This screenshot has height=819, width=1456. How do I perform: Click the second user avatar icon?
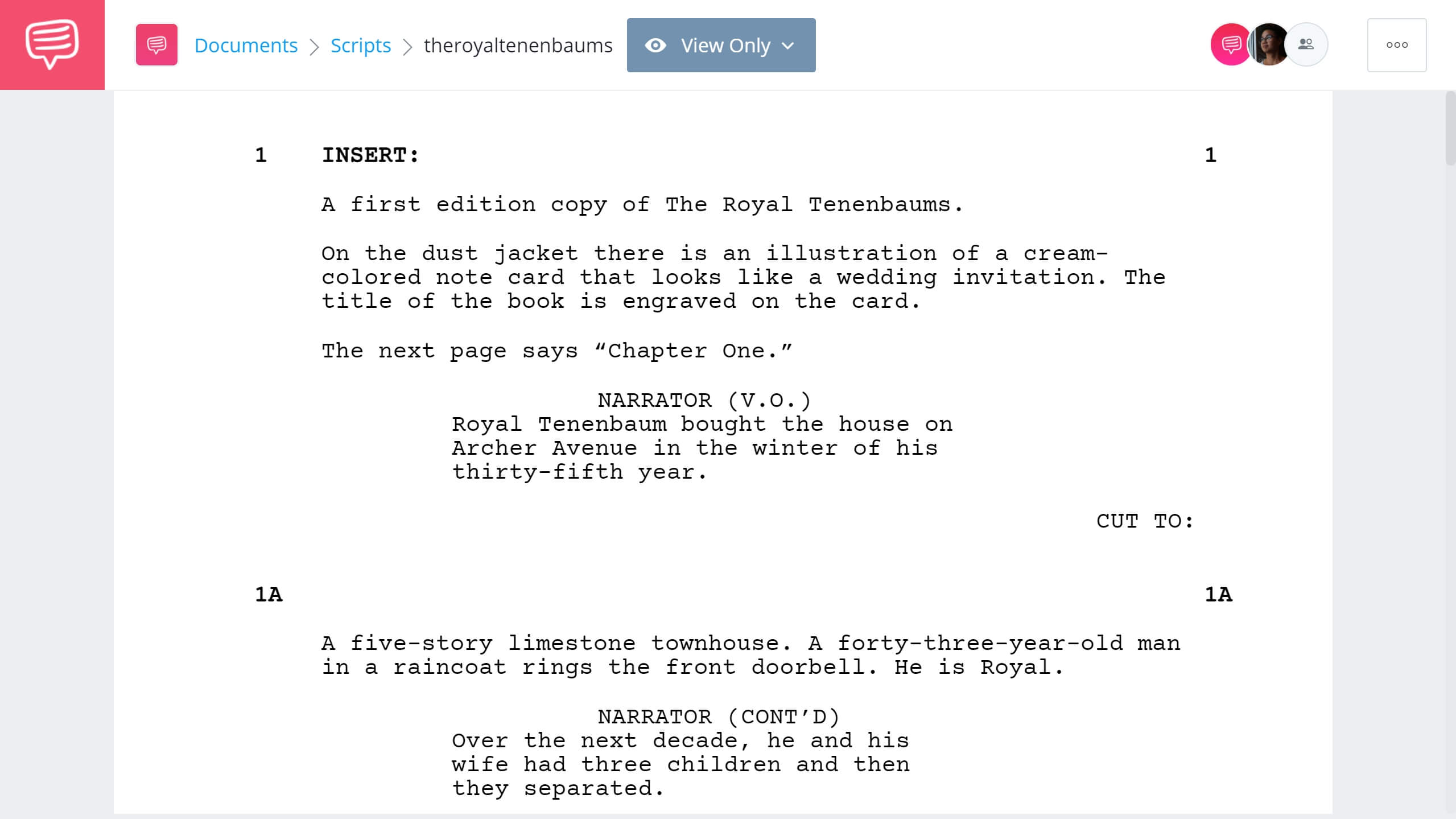(1267, 45)
